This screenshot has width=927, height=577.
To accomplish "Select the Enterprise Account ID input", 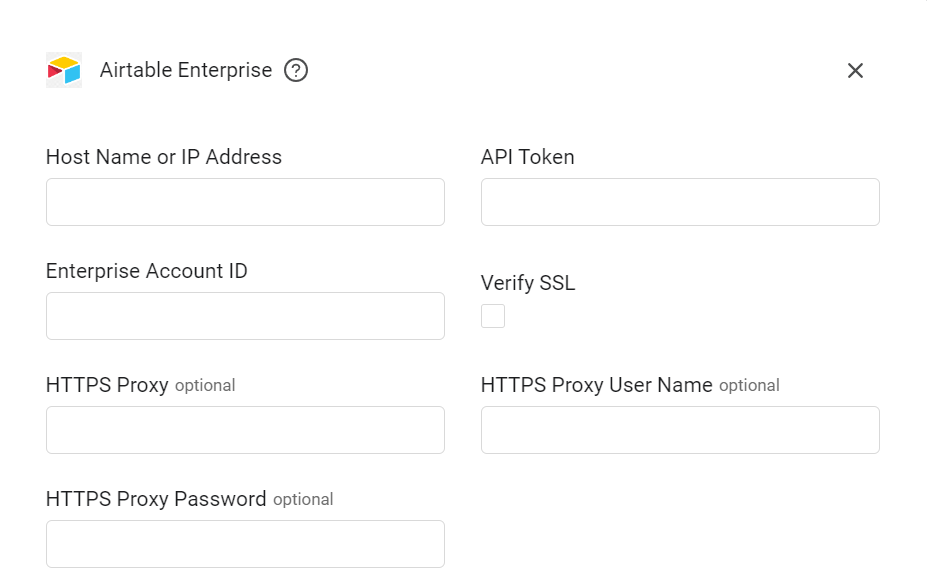I will coord(245,316).
